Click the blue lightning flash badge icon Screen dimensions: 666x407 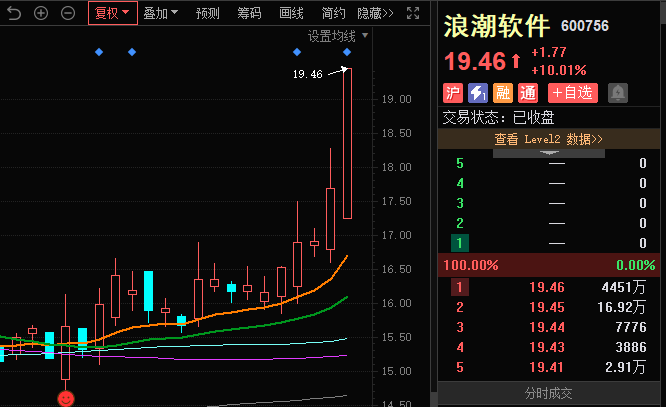478,93
